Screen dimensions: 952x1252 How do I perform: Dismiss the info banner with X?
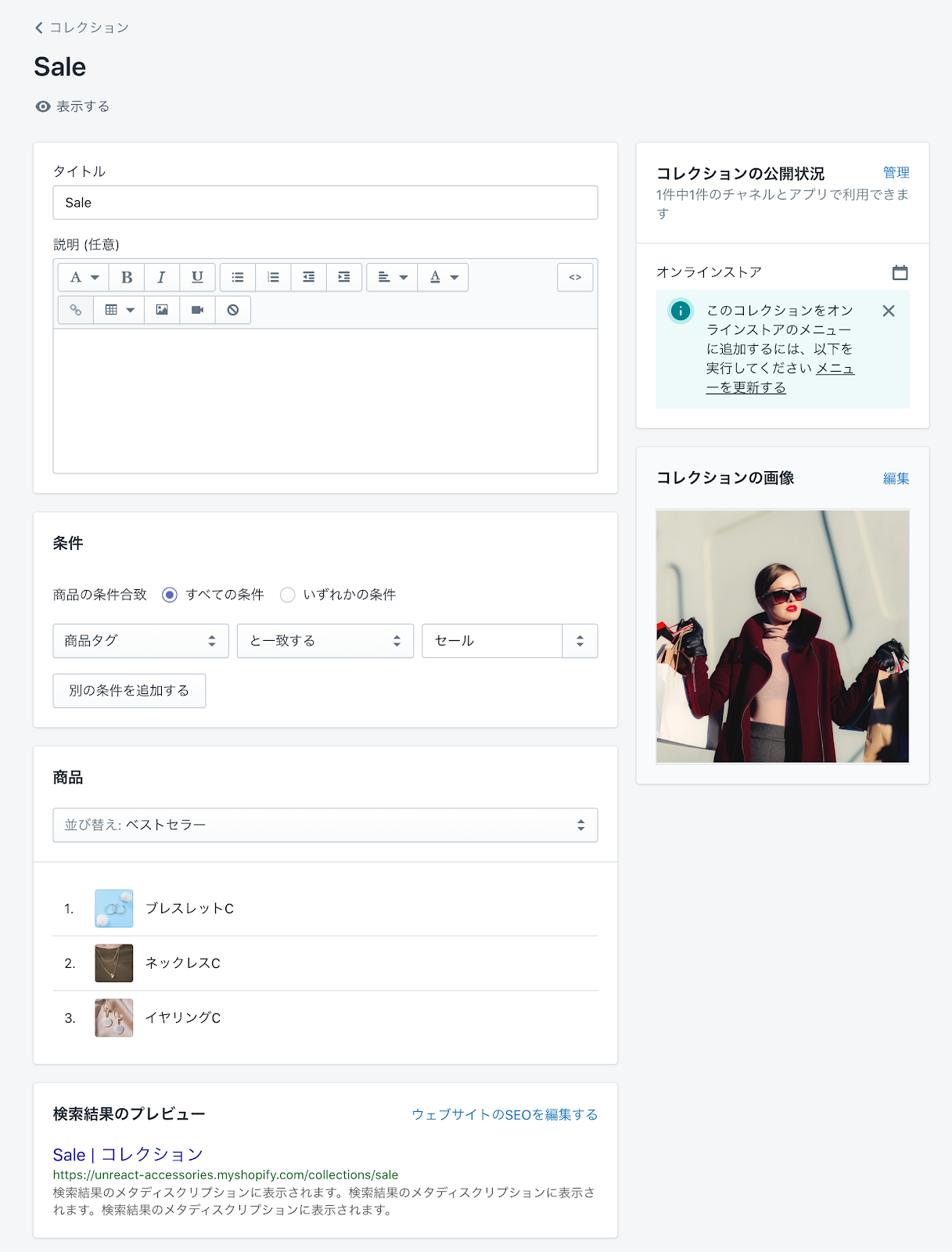(x=889, y=311)
